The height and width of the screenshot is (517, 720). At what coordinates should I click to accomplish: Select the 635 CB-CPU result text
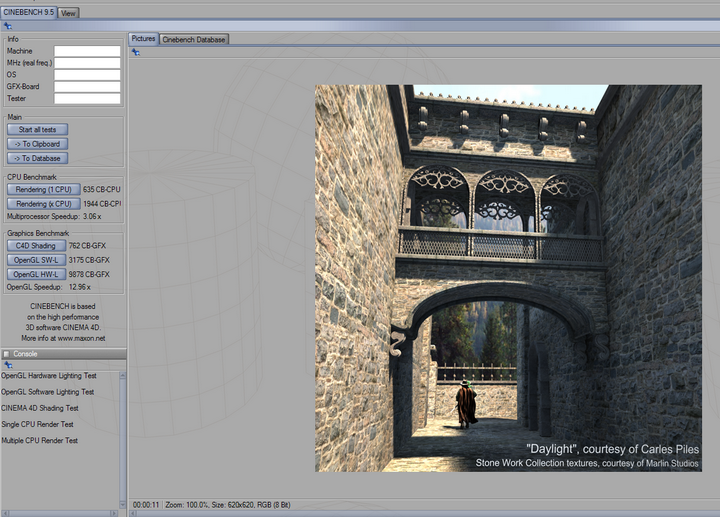click(x=101, y=189)
